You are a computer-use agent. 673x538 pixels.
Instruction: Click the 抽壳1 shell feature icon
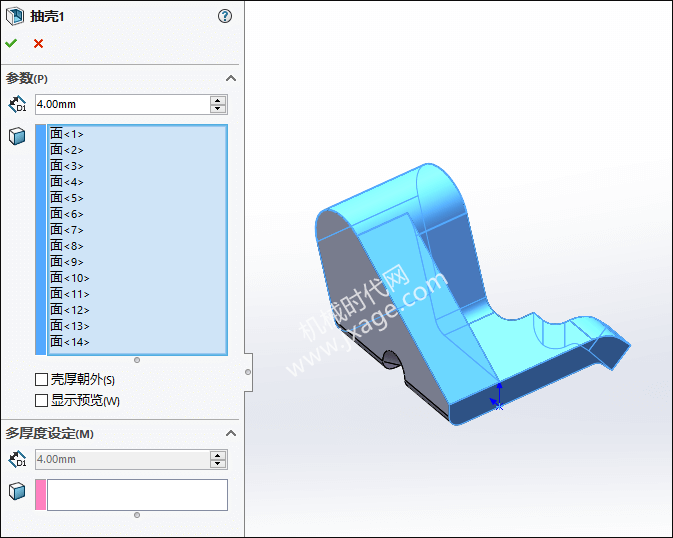15,16
